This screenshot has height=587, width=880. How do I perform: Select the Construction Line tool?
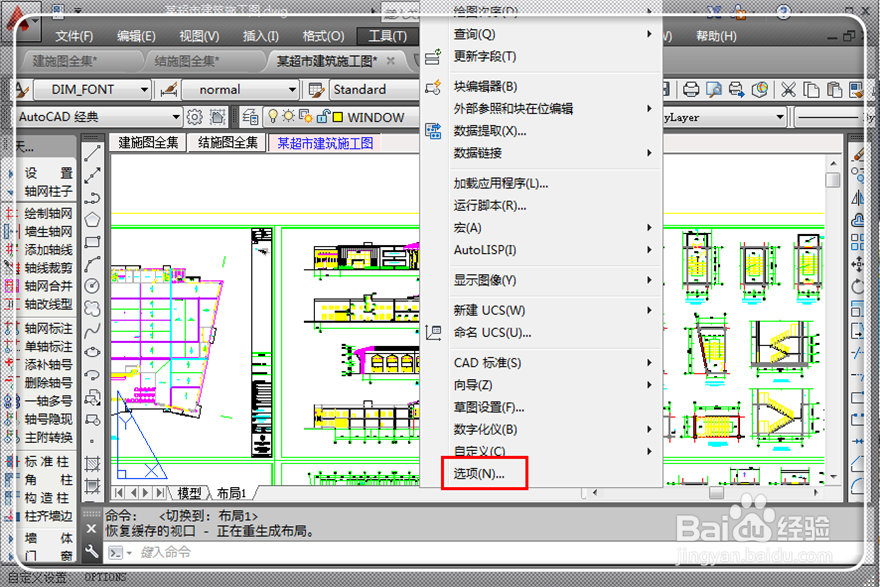point(93,175)
